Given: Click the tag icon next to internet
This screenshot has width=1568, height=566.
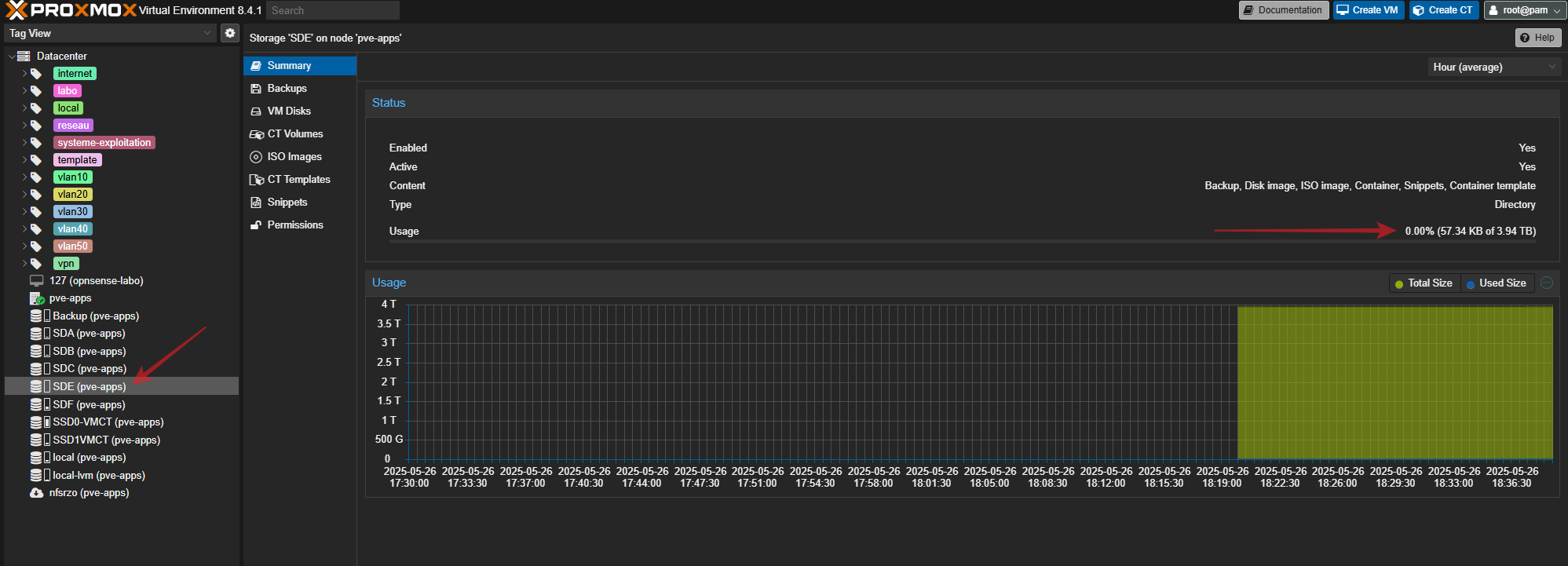Looking at the screenshot, I should coord(36,74).
